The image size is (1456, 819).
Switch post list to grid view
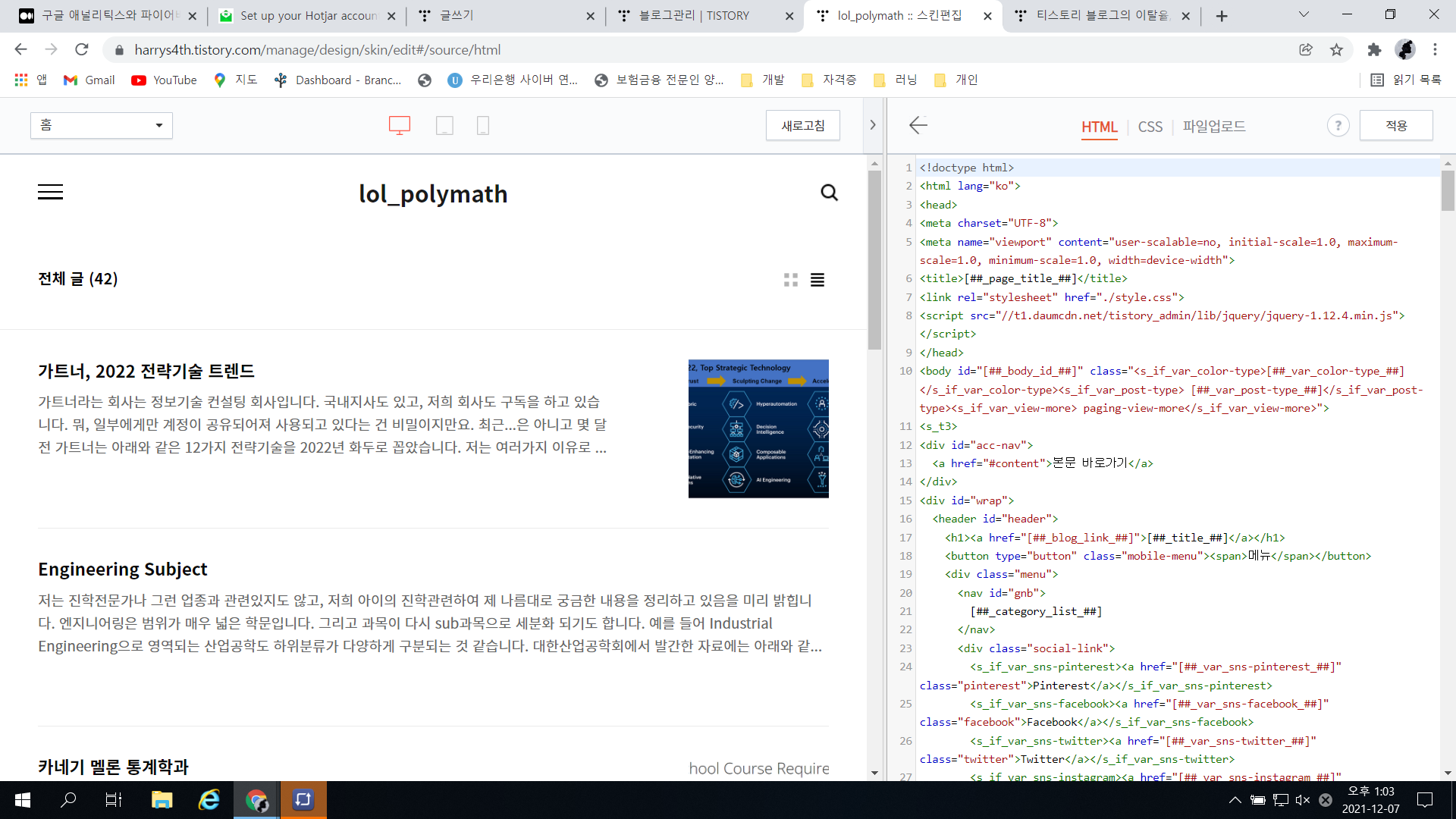[x=791, y=280]
